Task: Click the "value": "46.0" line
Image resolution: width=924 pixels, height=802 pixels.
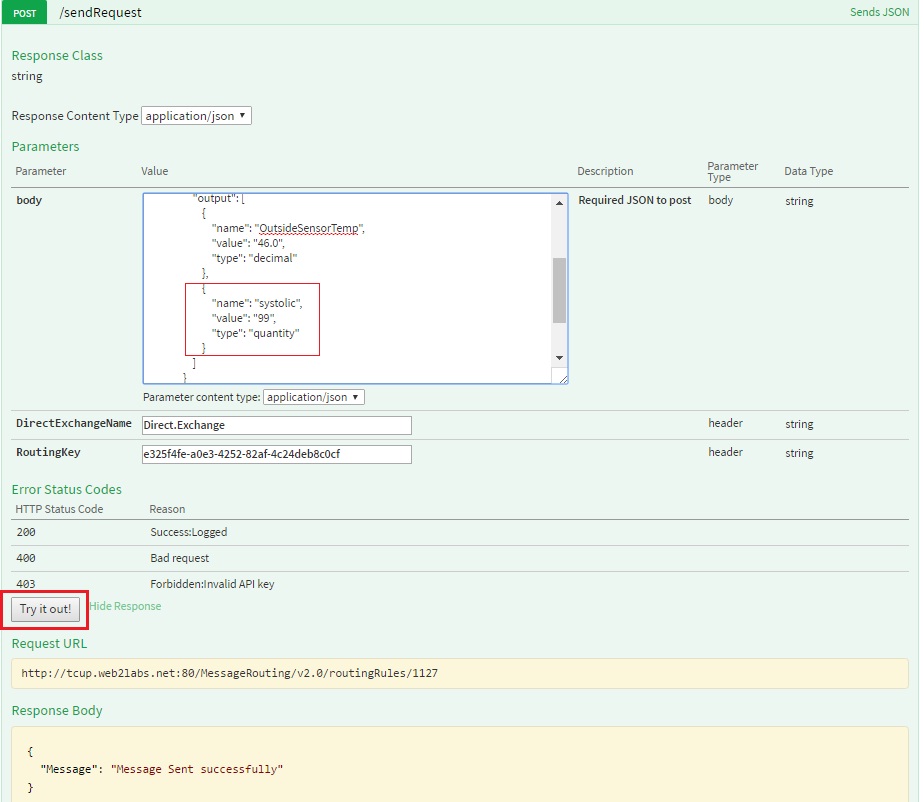Action: (x=248, y=243)
